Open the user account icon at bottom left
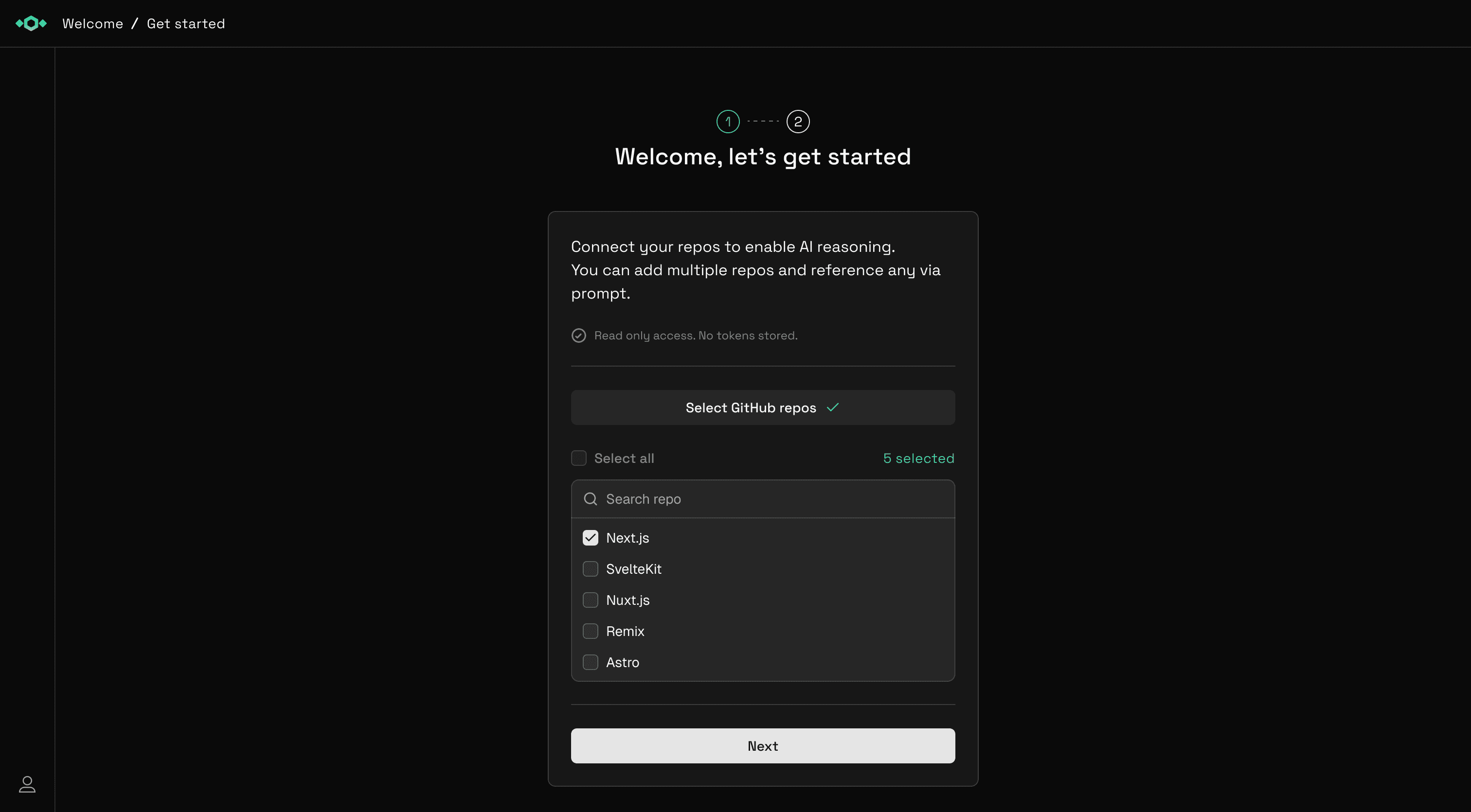This screenshot has height=812, width=1471. (27, 785)
